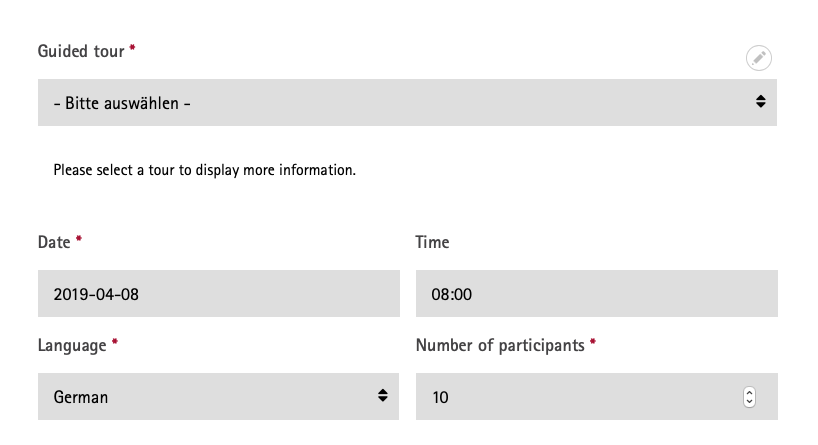Viewport: 818px width, 445px height.
Task: Click the red asterisk beside Language
Action: [x=114, y=344]
